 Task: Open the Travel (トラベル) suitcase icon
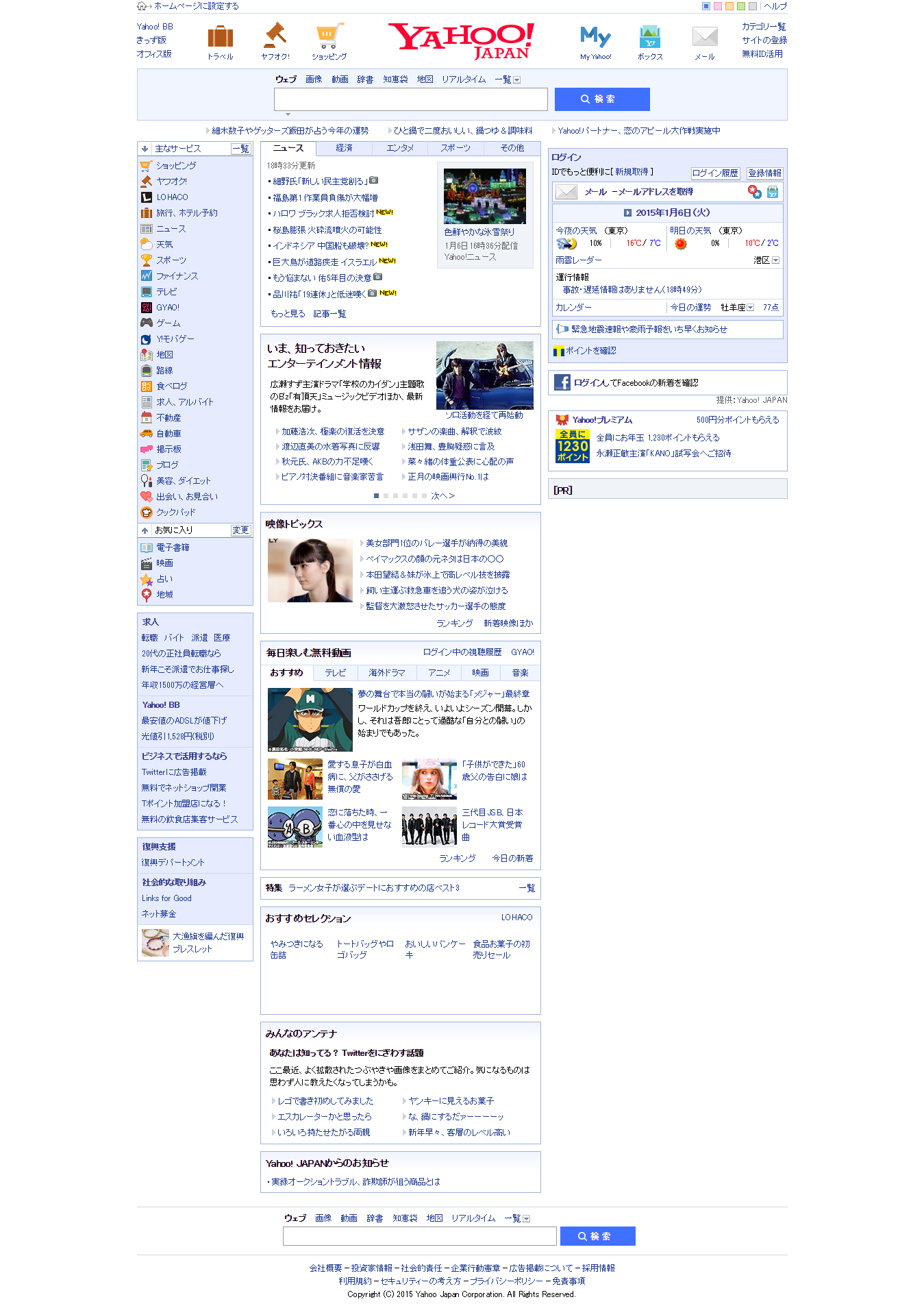[x=221, y=36]
